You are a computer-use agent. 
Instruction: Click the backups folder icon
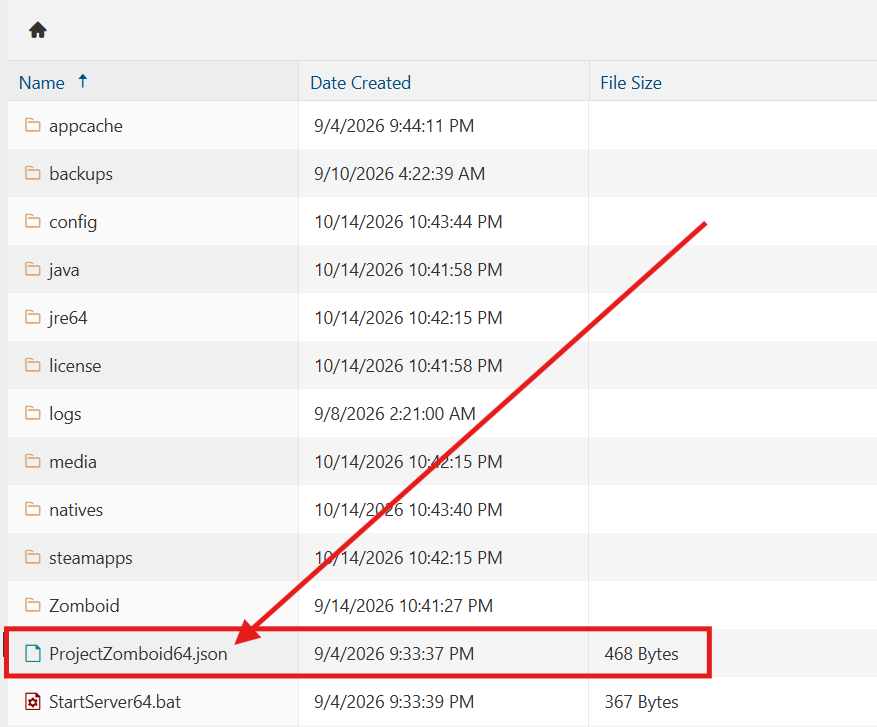(x=32, y=173)
